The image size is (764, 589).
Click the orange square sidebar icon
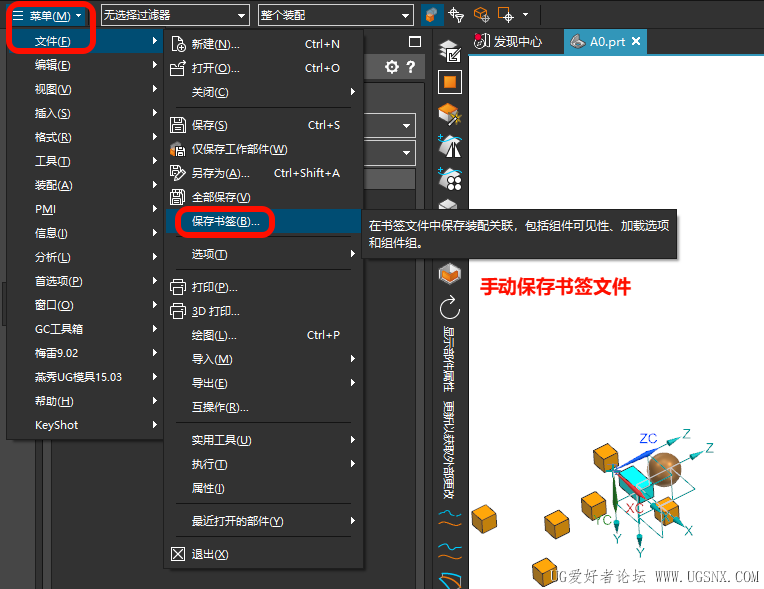click(450, 82)
